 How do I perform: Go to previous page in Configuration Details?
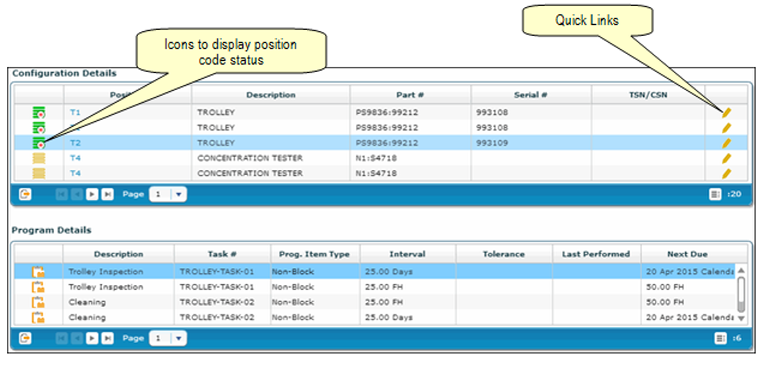pos(77,194)
